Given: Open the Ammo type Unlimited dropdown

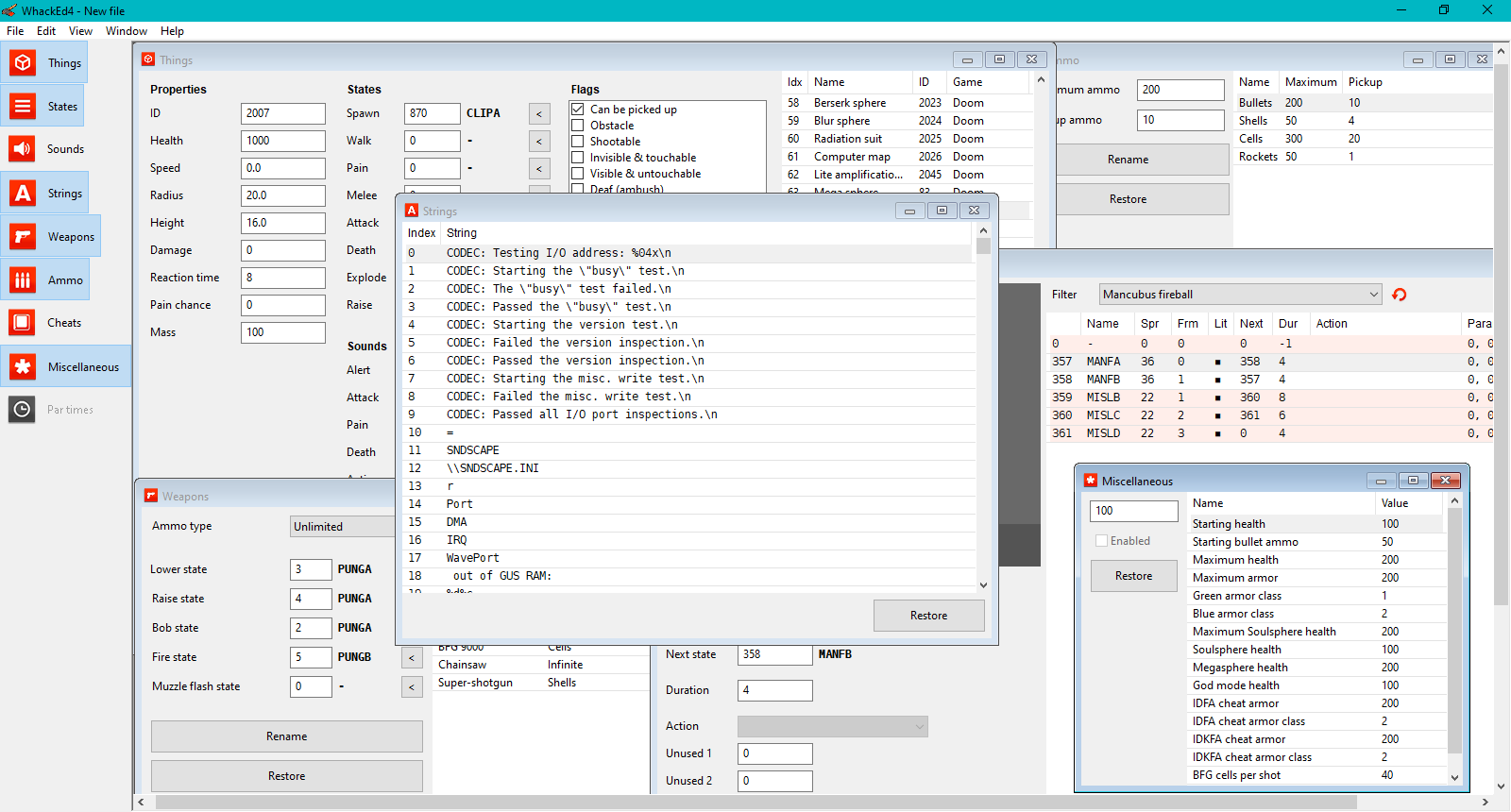Looking at the screenshot, I should [x=342, y=527].
